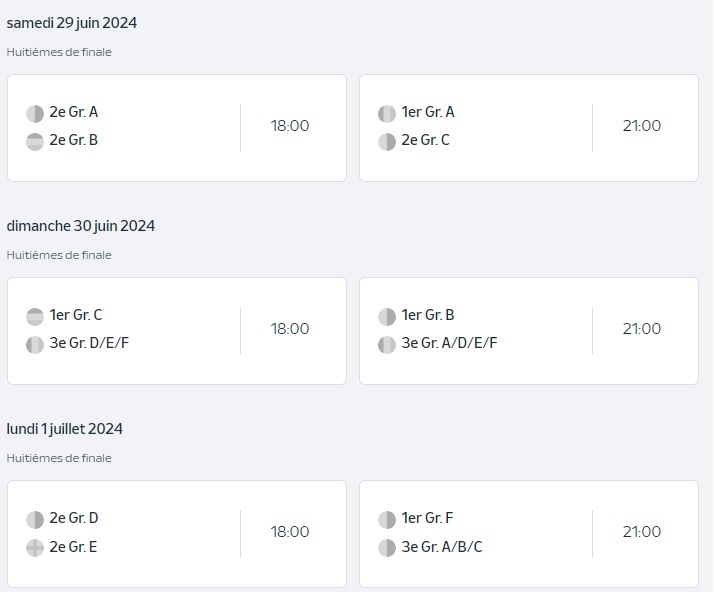Click the flag icon beside 2e Gr. B

point(35,142)
